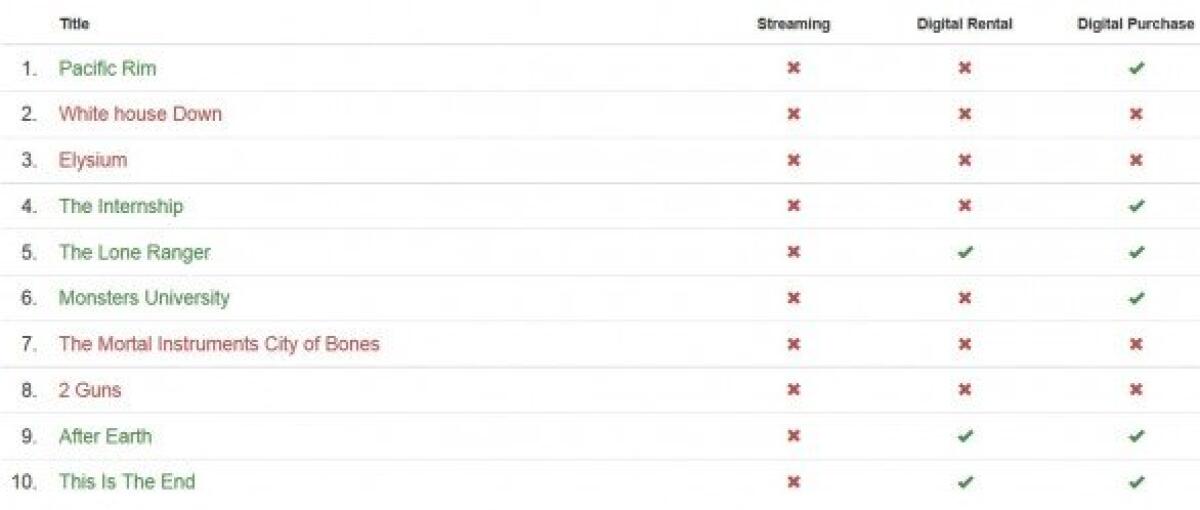Sort by the Digital Rental column header

tap(964, 24)
